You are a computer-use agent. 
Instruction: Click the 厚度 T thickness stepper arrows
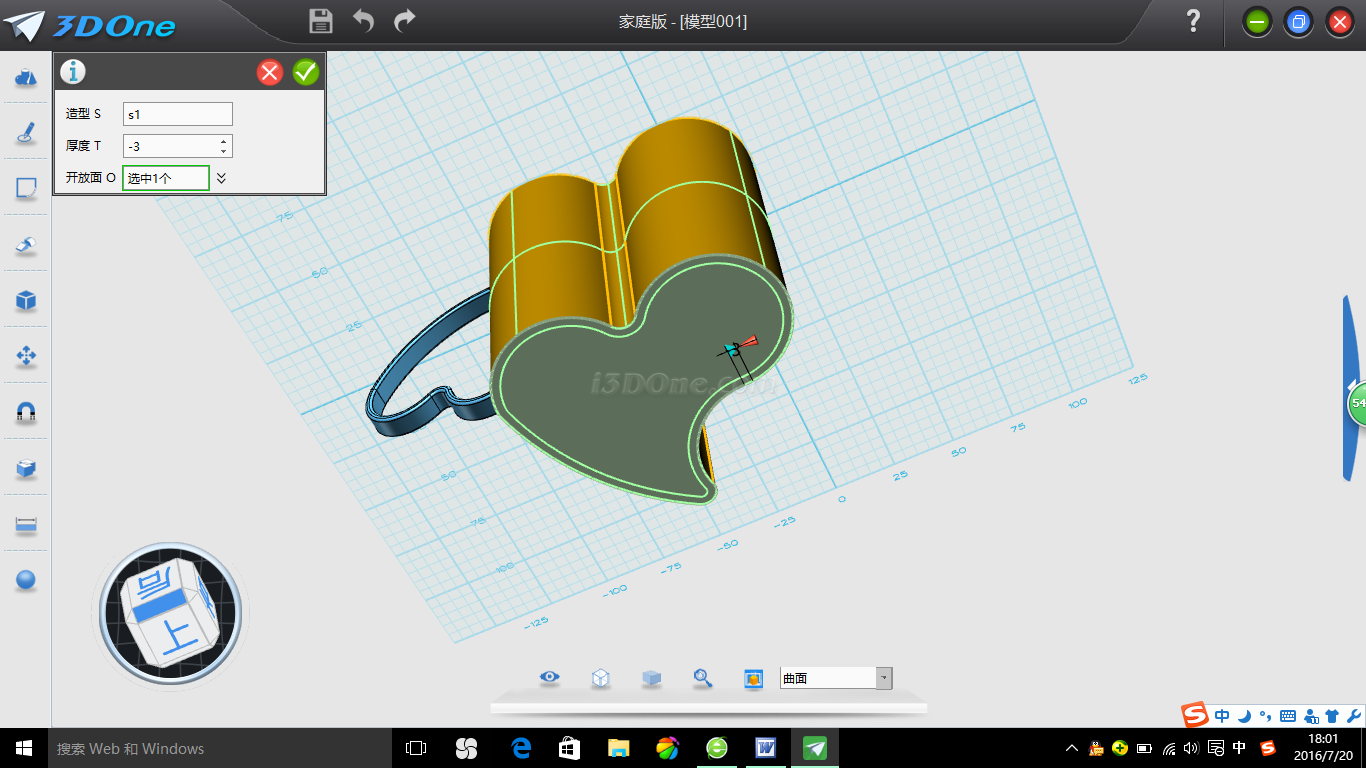[x=224, y=146]
